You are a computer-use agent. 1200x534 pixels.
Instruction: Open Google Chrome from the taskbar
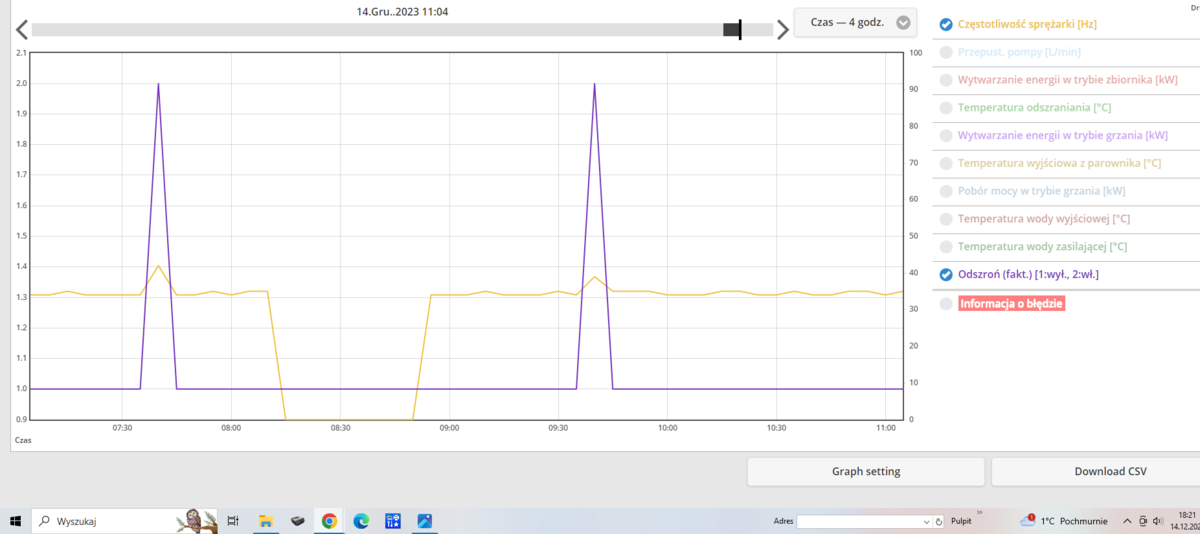point(329,521)
